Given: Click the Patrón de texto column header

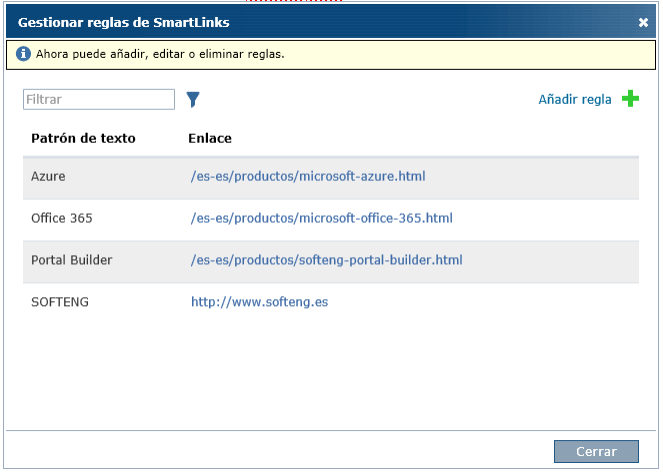Looking at the screenshot, I should (x=83, y=138).
